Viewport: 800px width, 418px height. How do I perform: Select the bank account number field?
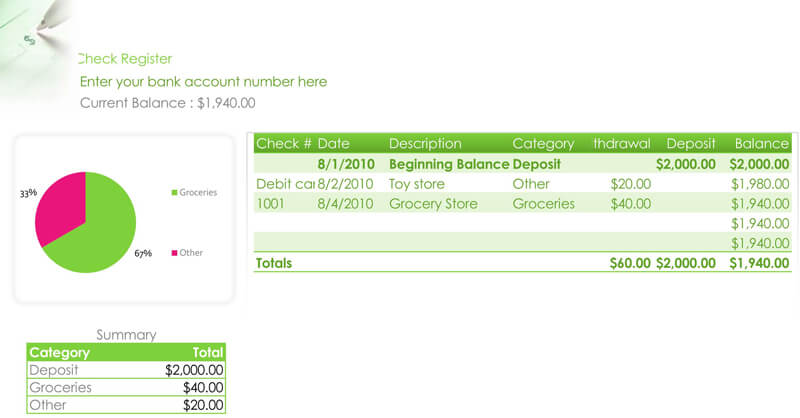point(203,82)
